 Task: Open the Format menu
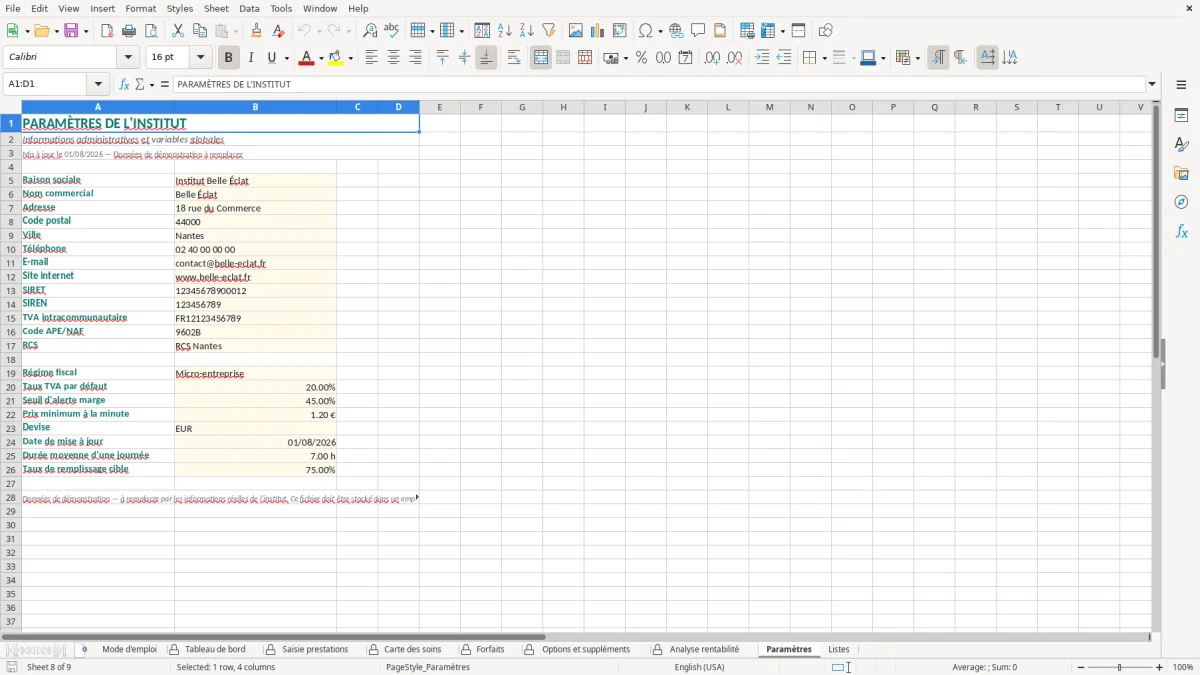(140, 8)
